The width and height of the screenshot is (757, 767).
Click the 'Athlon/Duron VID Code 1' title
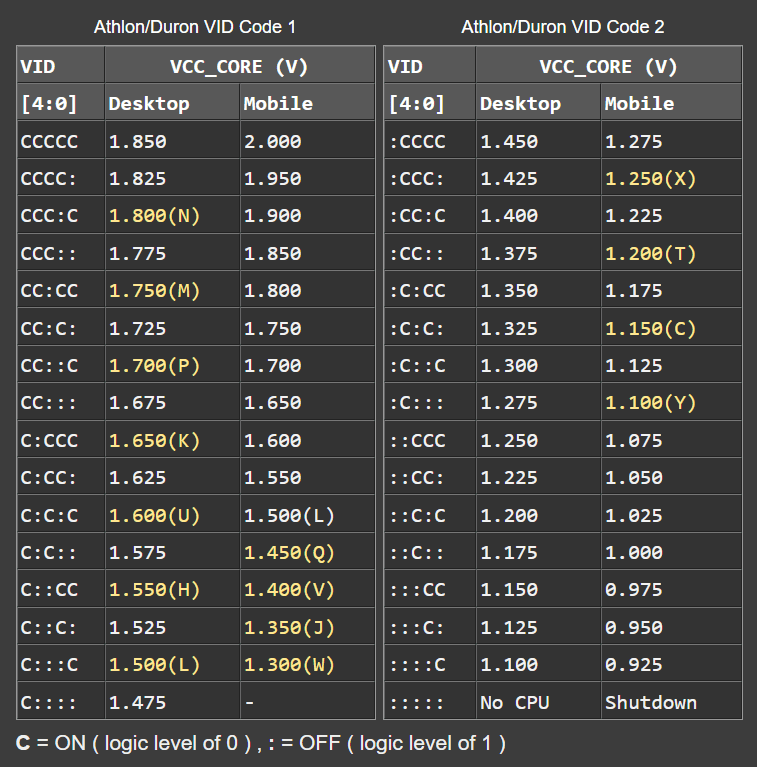(x=195, y=27)
